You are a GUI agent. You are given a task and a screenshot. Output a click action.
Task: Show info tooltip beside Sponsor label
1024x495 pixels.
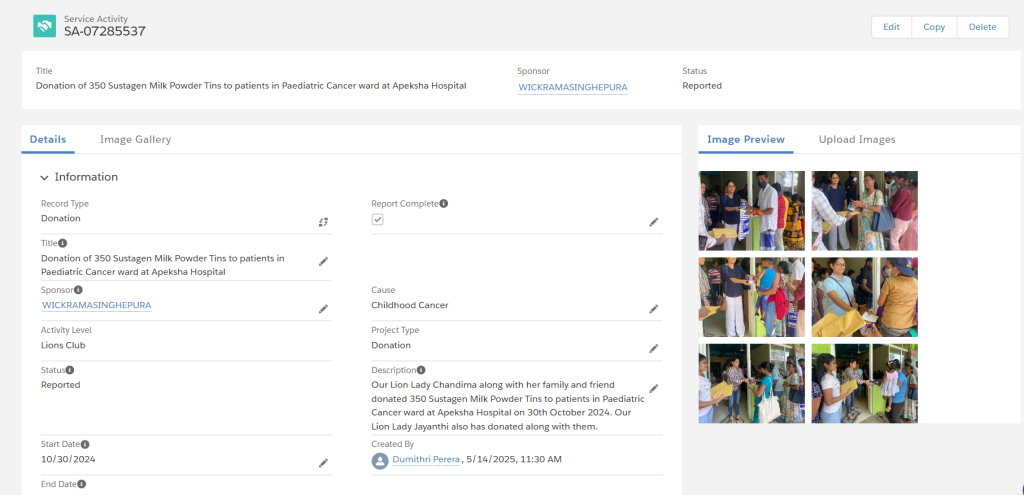[78, 290]
